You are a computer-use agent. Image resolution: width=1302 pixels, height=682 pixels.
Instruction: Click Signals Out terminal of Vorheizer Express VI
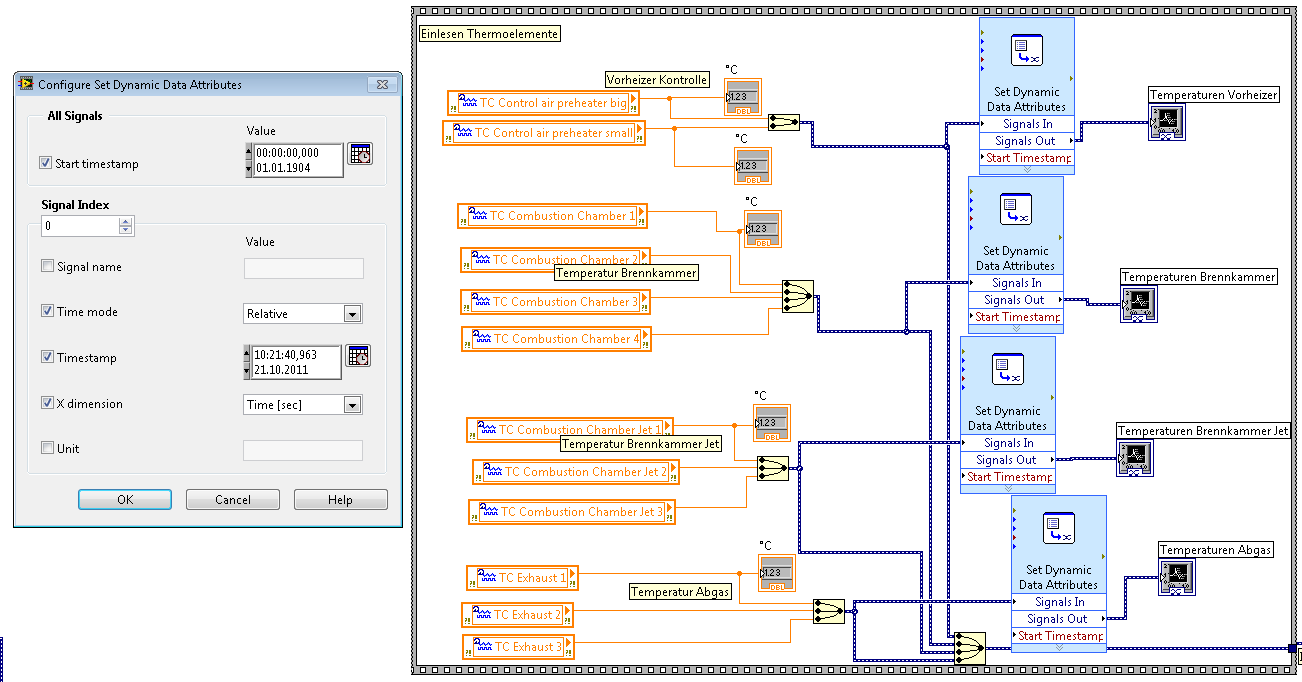pyautogui.click(x=1027, y=141)
